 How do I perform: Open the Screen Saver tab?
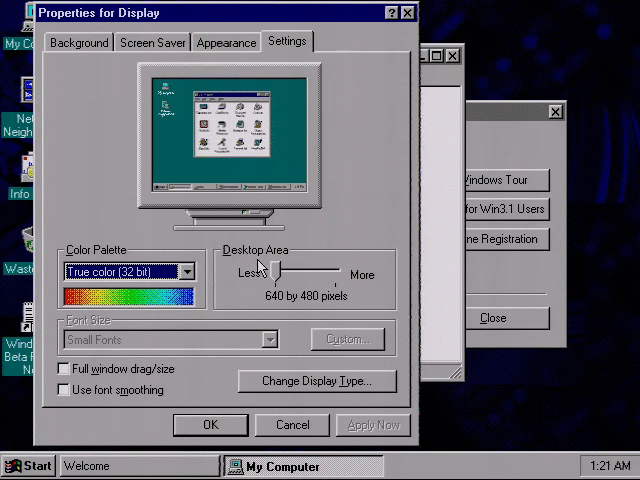coord(153,43)
